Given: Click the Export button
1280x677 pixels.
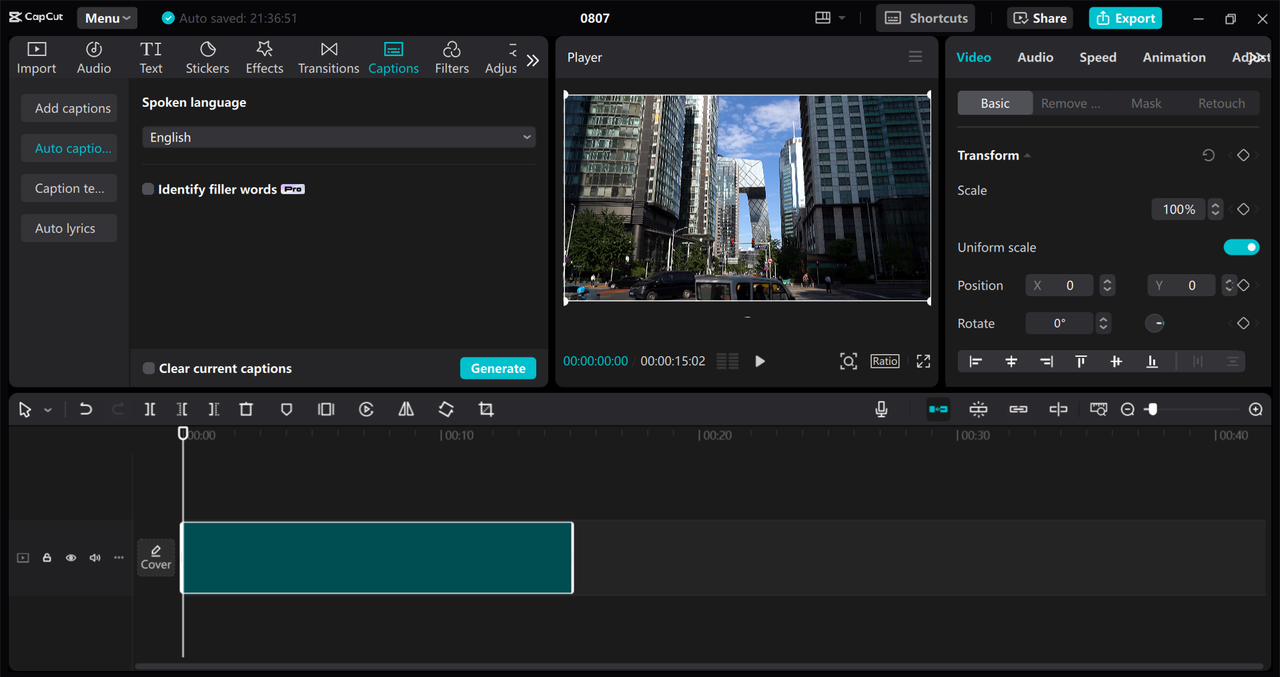Looking at the screenshot, I should pyautogui.click(x=1125, y=18).
